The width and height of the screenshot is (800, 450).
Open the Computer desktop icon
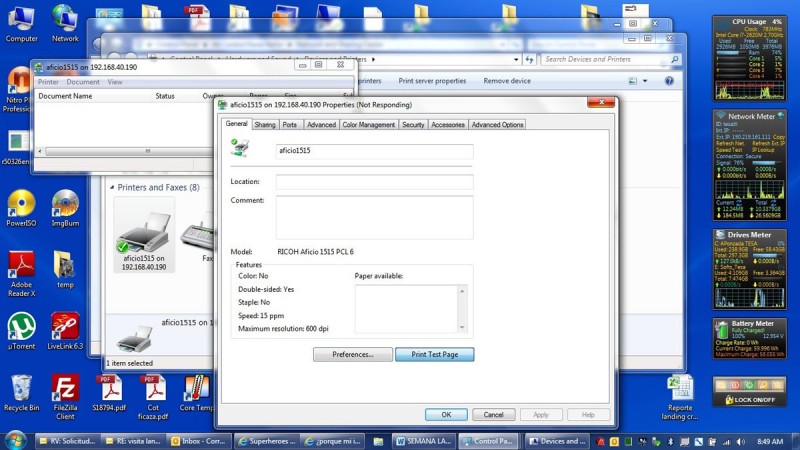tap(21, 24)
